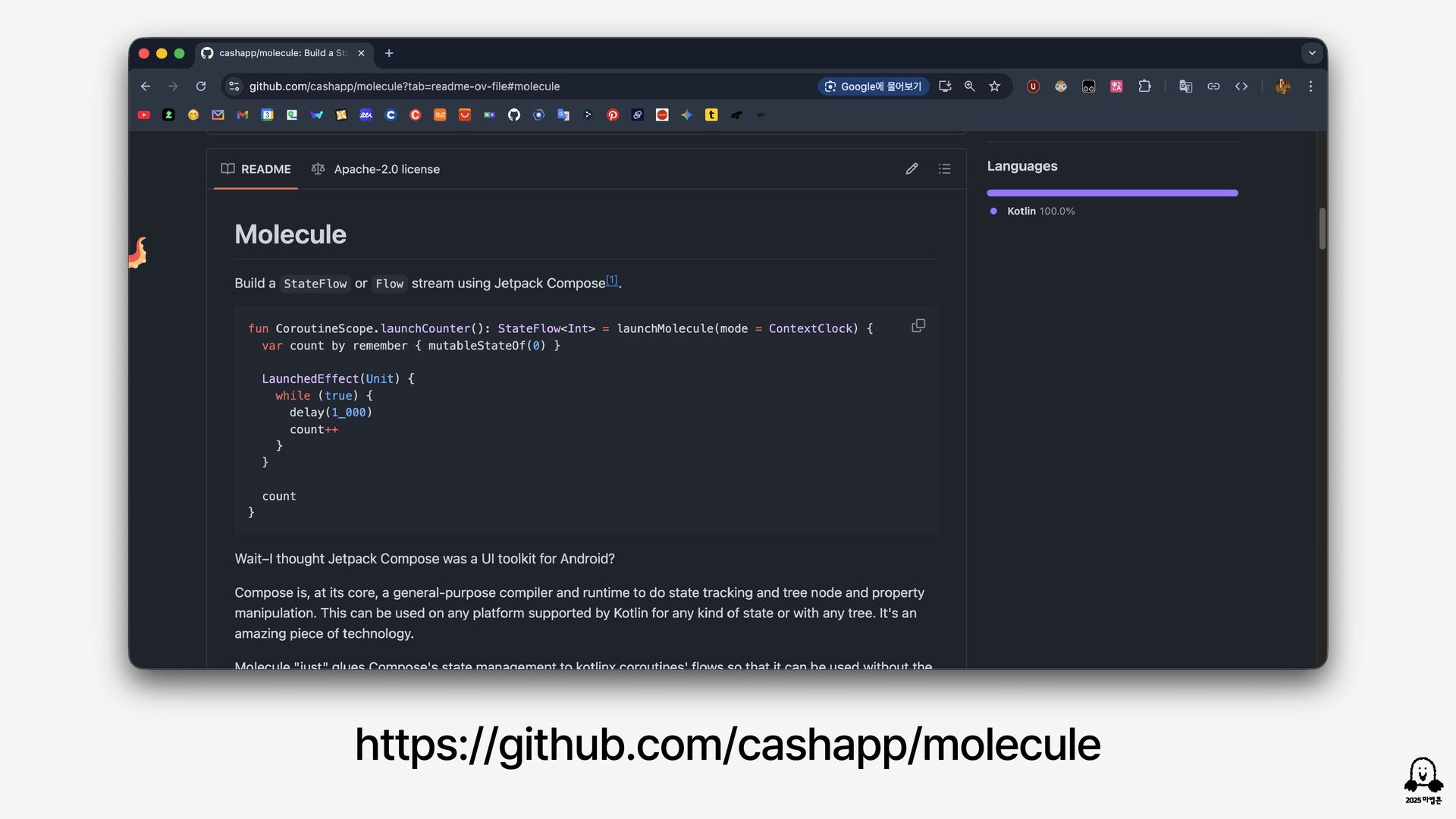Screen dimensions: 1456x819
Task: Open the Chrome extensions puzzle icon
Action: (x=1144, y=86)
